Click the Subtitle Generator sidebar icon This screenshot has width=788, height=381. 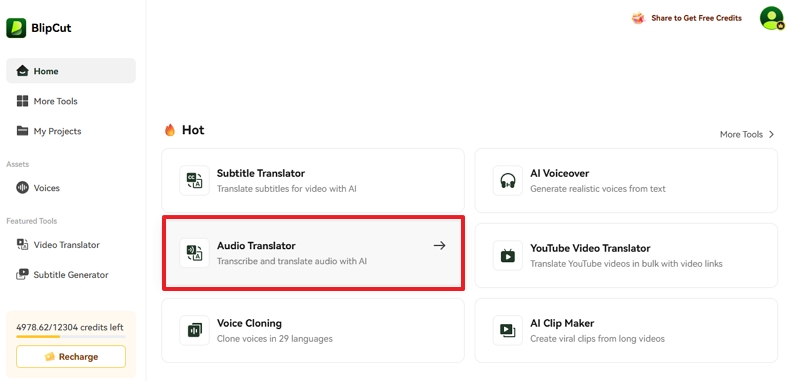22,275
